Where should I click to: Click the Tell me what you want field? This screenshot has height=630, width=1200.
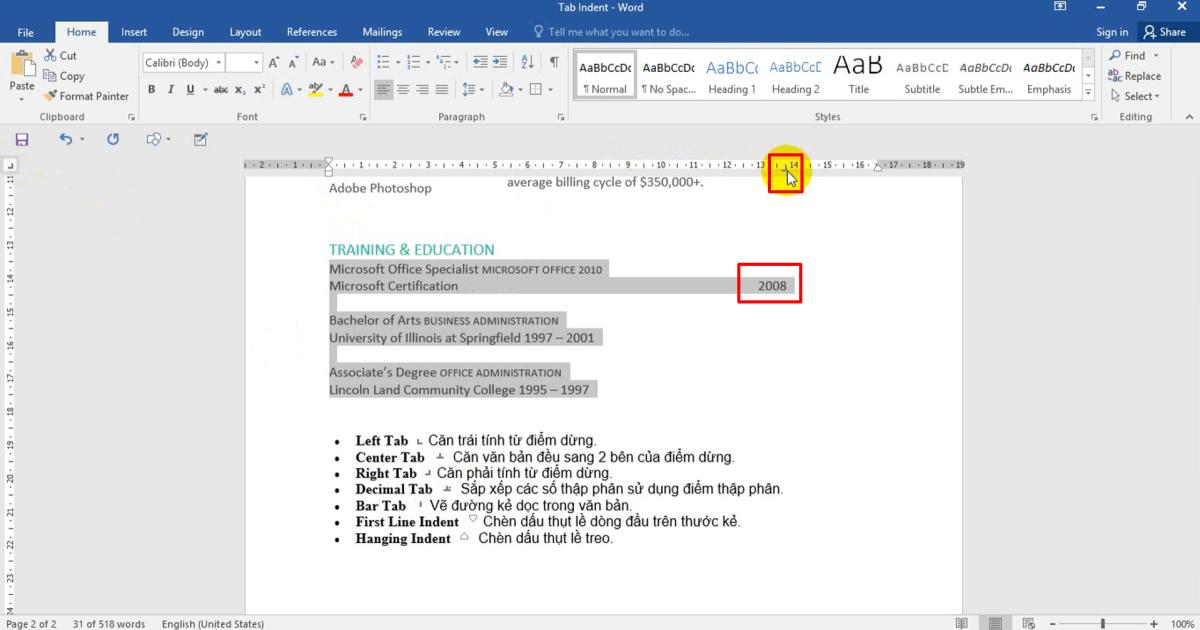click(618, 32)
